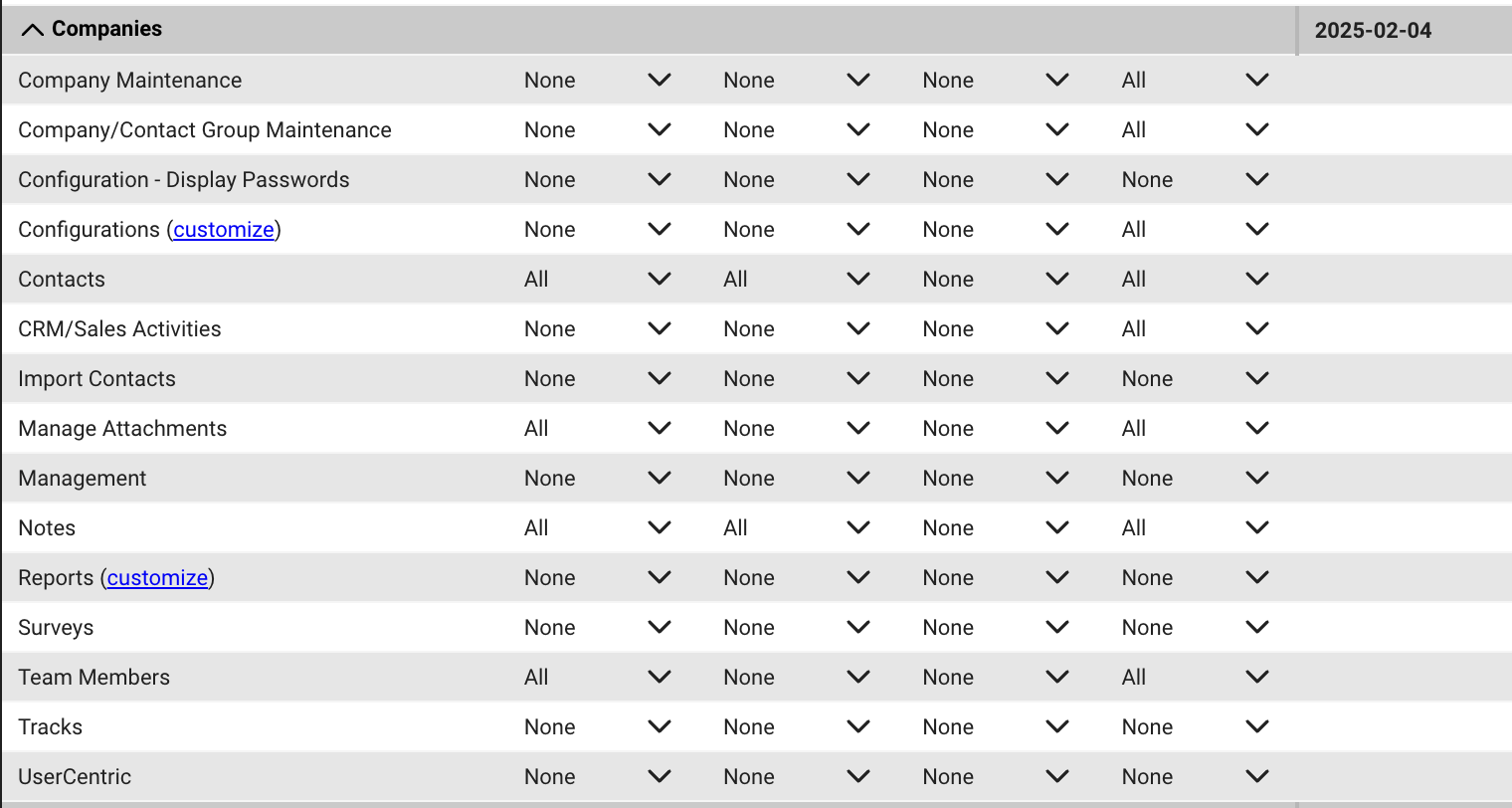
Task: Expand the All dropdown in Configurations row
Action: (1194, 230)
